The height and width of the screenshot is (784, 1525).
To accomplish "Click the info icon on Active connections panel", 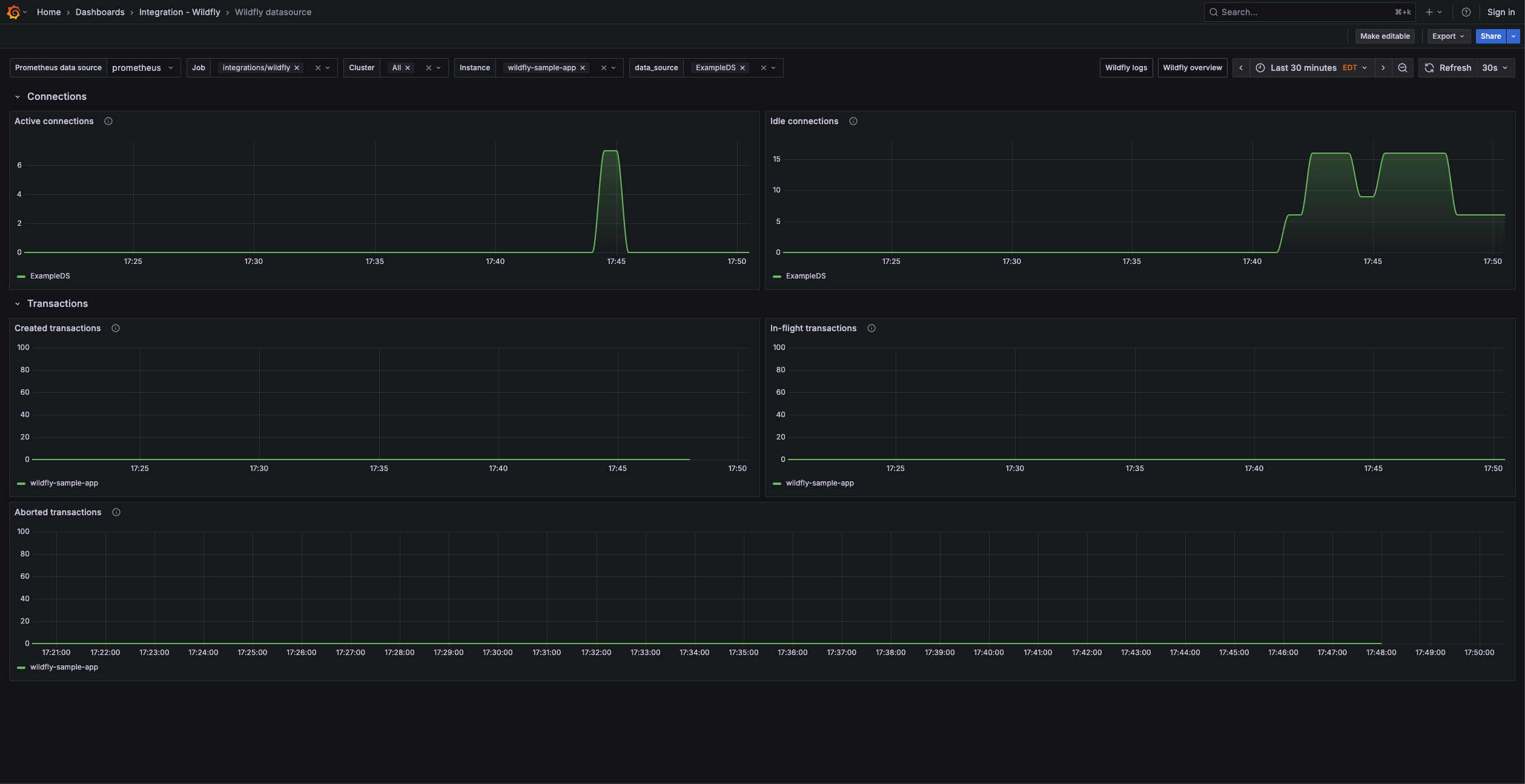I will coord(108,121).
